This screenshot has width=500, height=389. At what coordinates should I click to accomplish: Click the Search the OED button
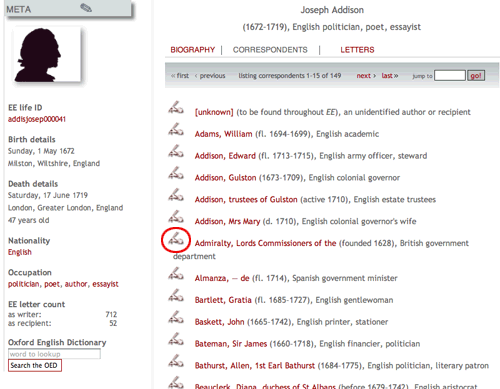(x=35, y=365)
